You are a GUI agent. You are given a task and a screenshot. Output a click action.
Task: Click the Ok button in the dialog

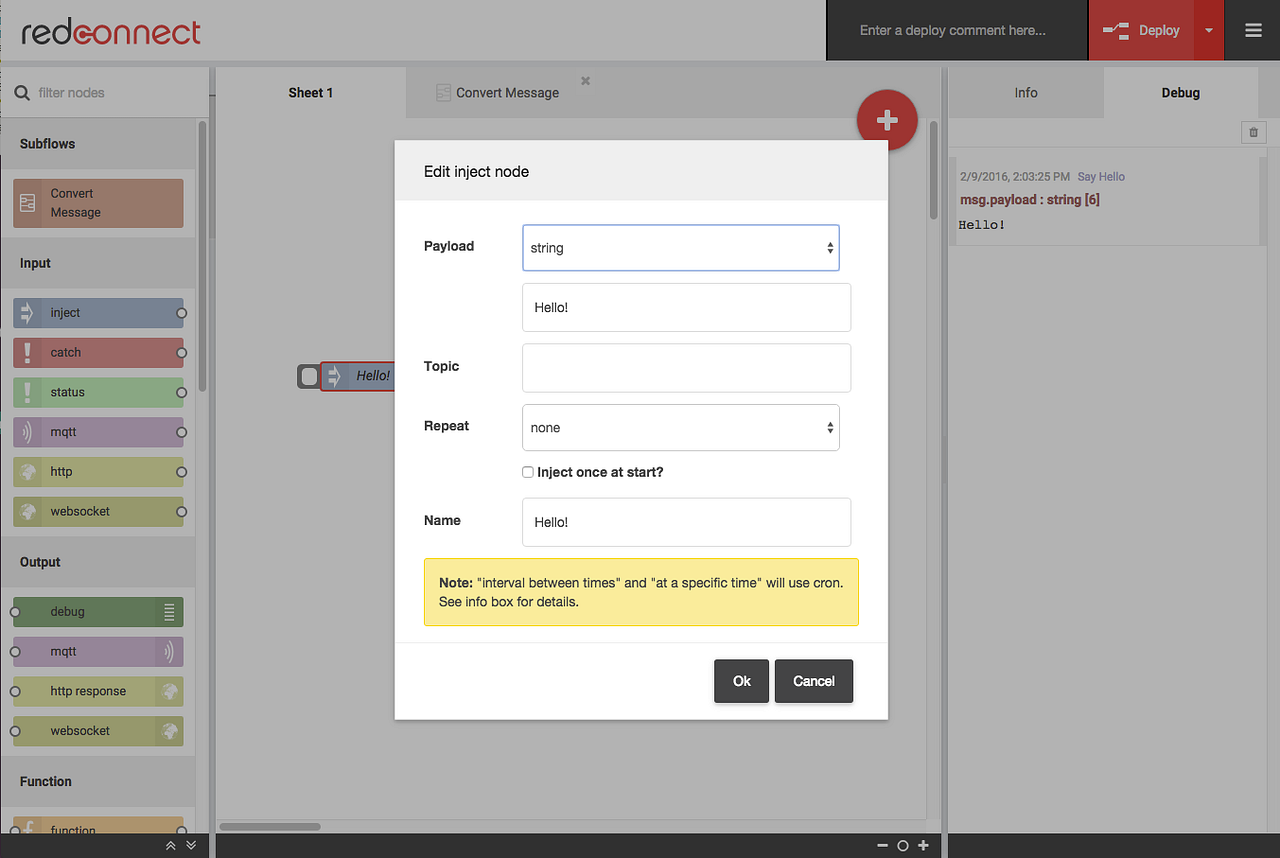(x=741, y=681)
